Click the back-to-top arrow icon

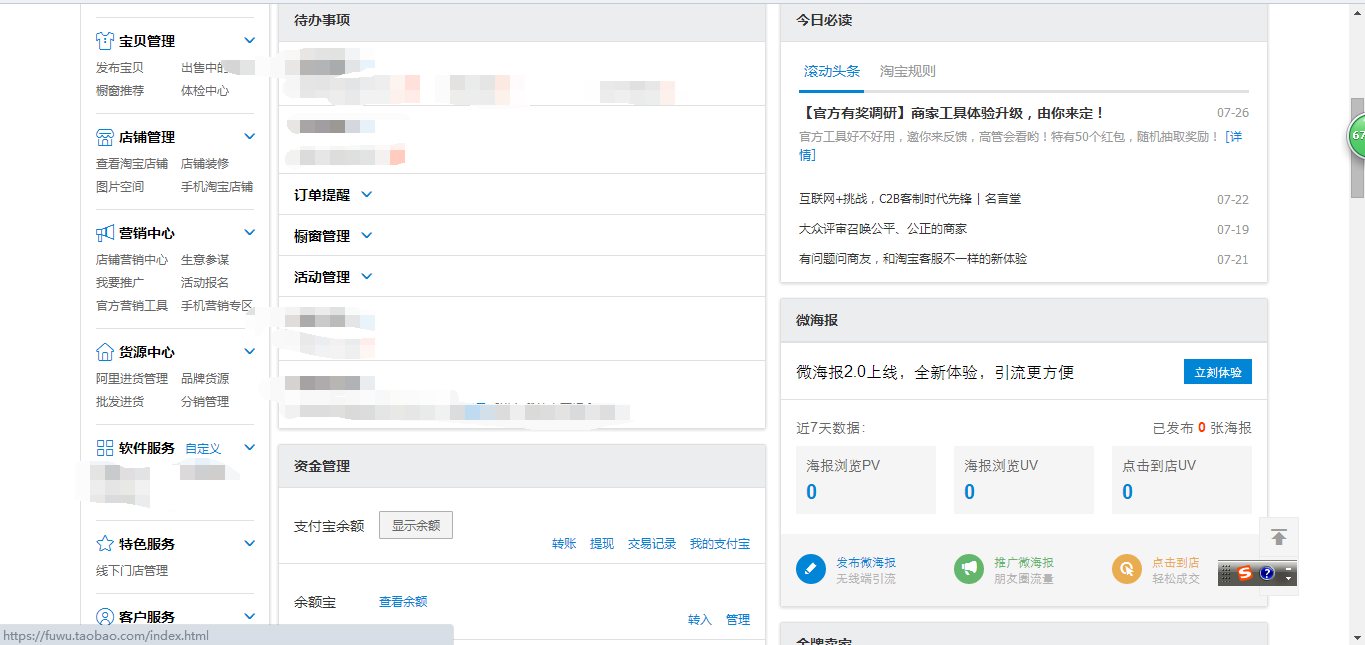point(1279,537)
